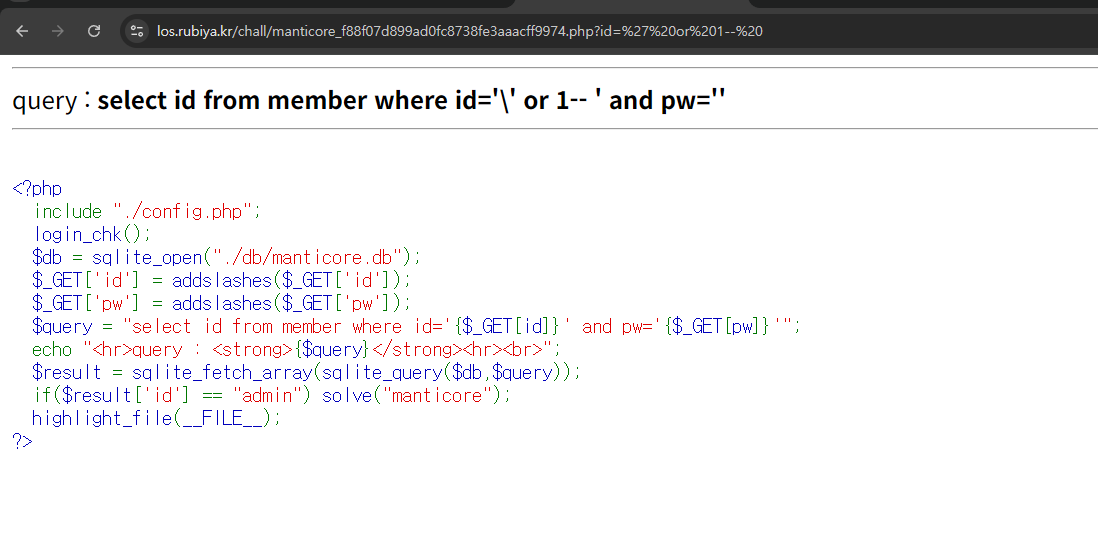Viewport: 1098px width, 556px height.
Task: Click the highlight_file(__FILE__) line
Action: point(156,418)
